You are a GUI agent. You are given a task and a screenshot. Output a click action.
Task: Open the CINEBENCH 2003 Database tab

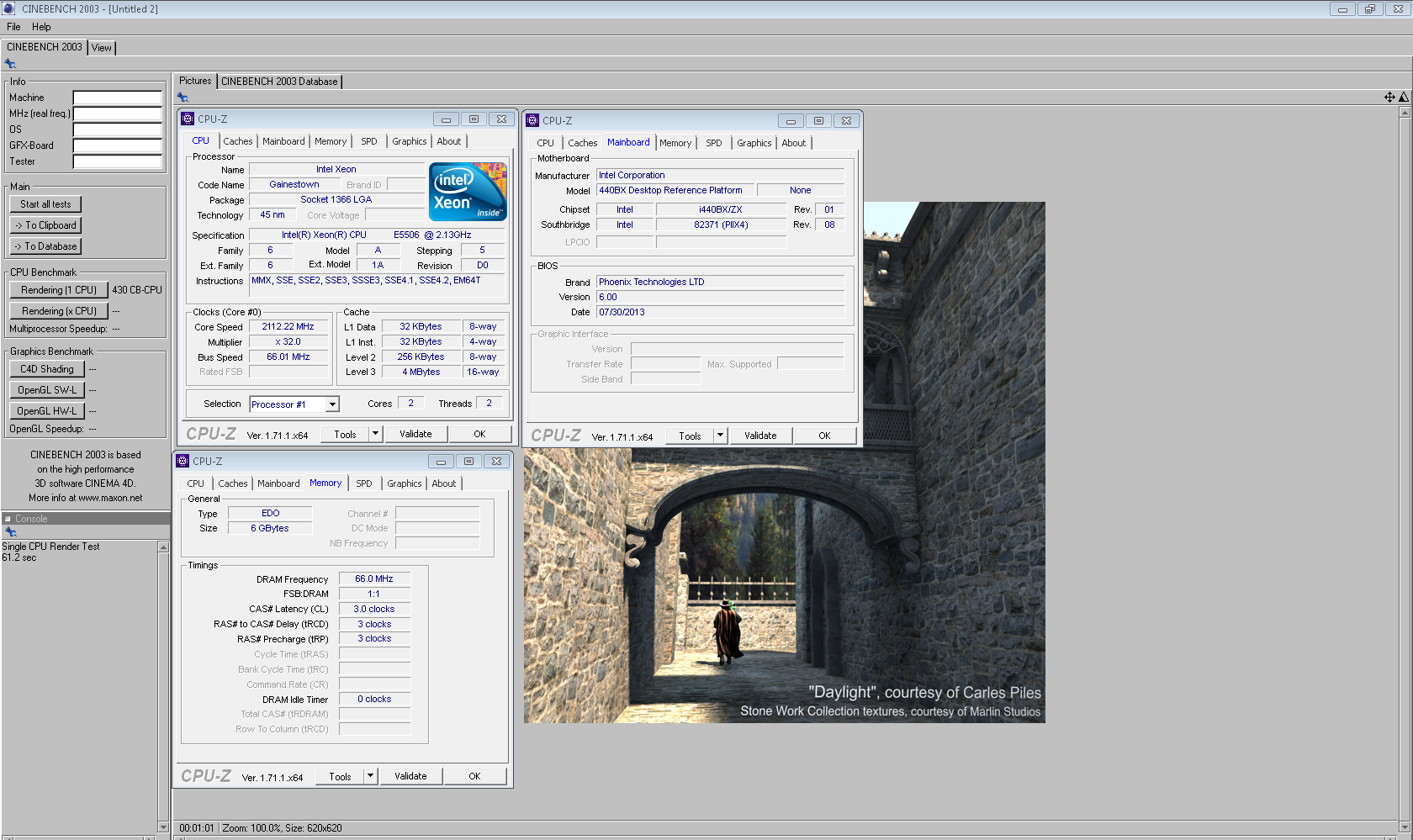coord(279,82)
